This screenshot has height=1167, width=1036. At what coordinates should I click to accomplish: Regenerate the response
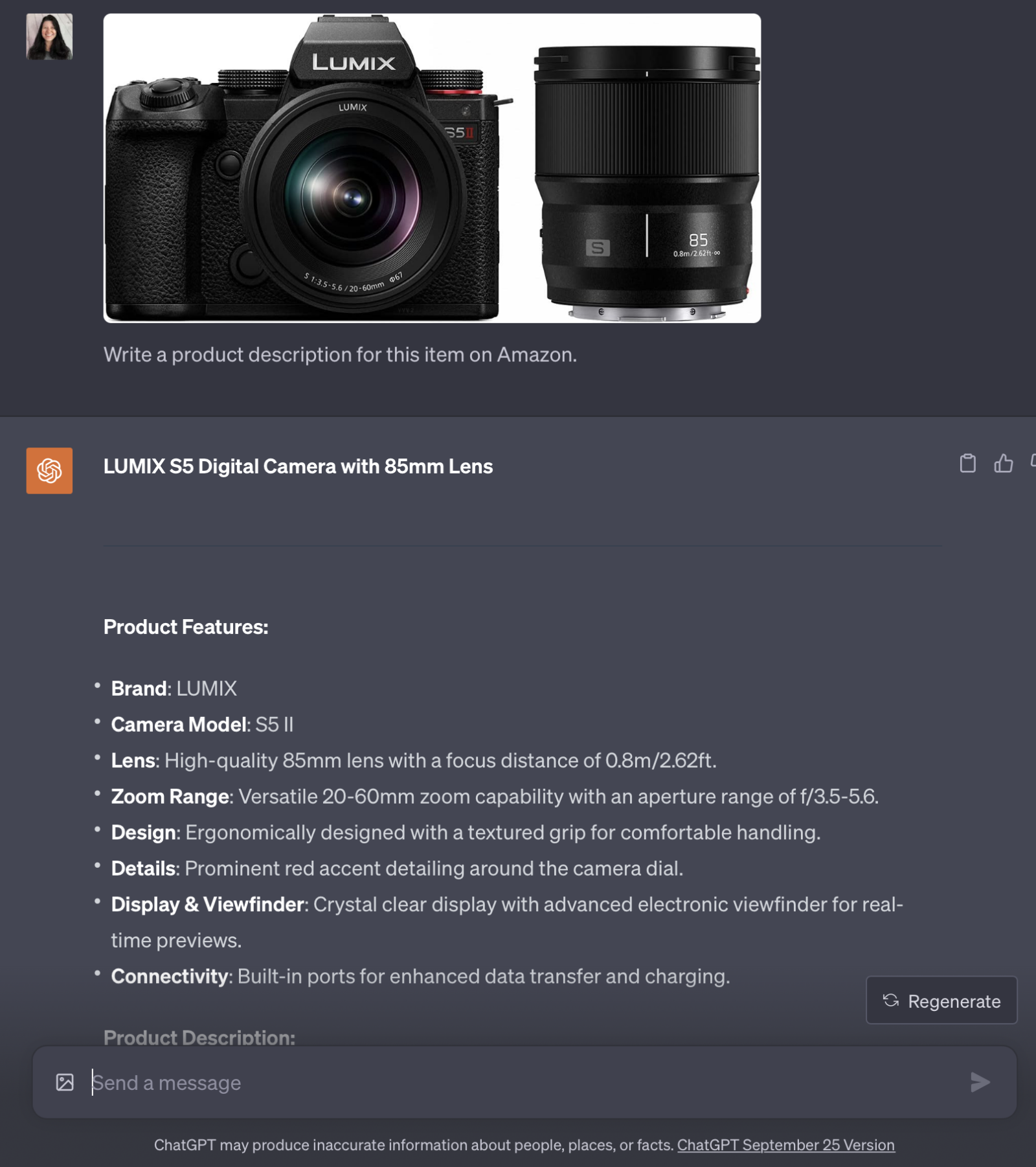coord(941,1000)
